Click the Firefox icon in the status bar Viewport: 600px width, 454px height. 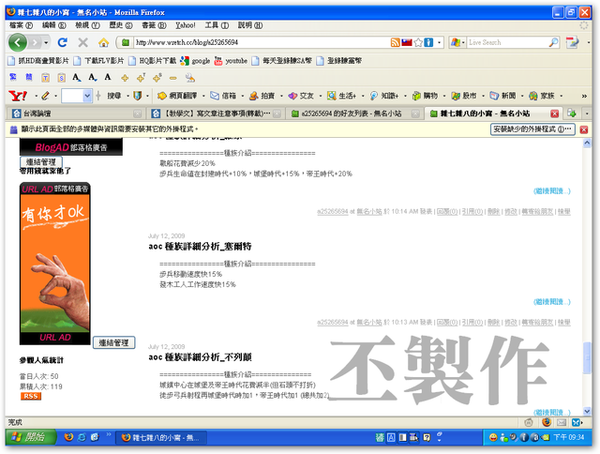coord(546,422)
